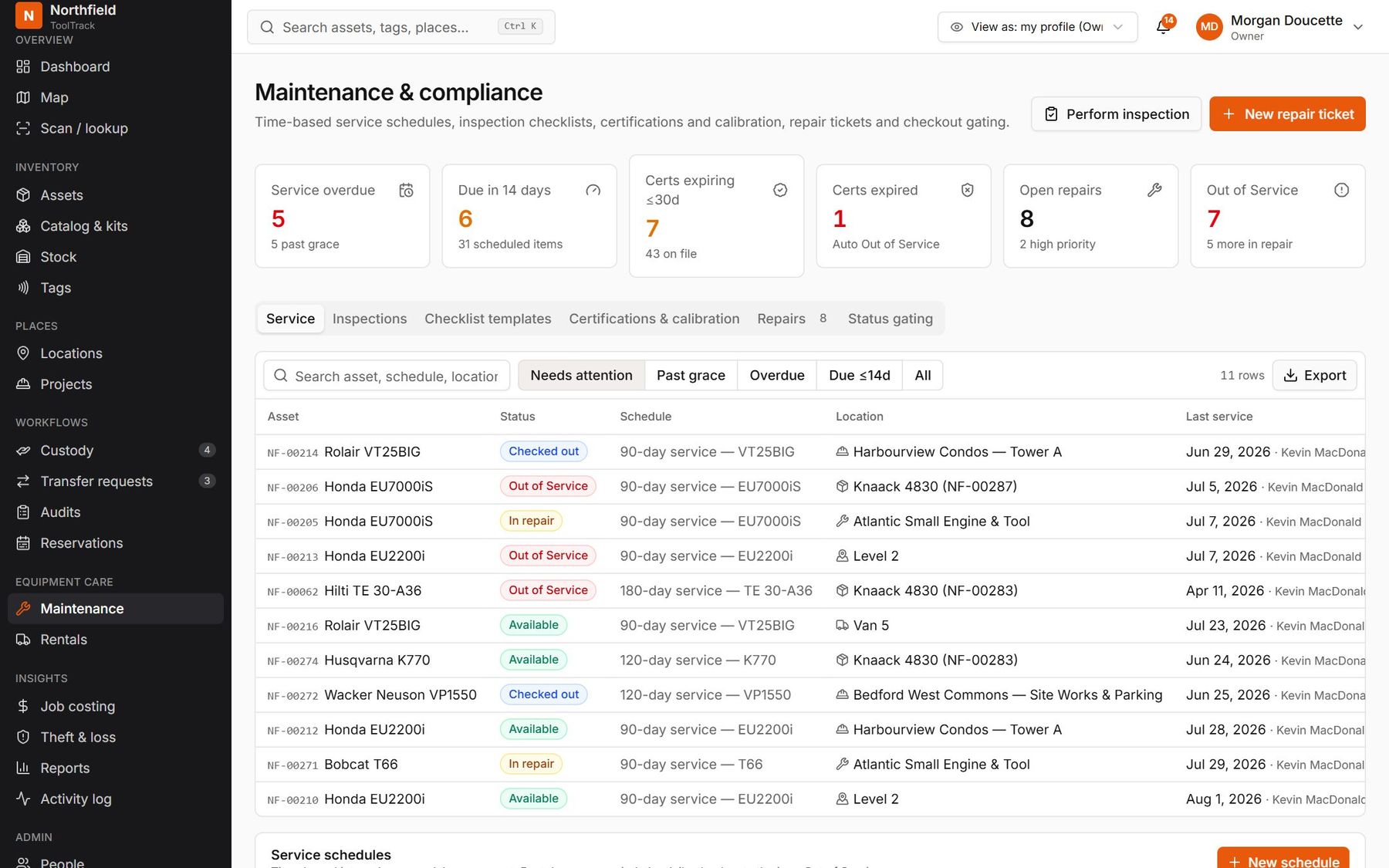Click the MD user avatar
Image resolution: width=1389 pixels, height=868 pixels.
tap(1209, 27)
